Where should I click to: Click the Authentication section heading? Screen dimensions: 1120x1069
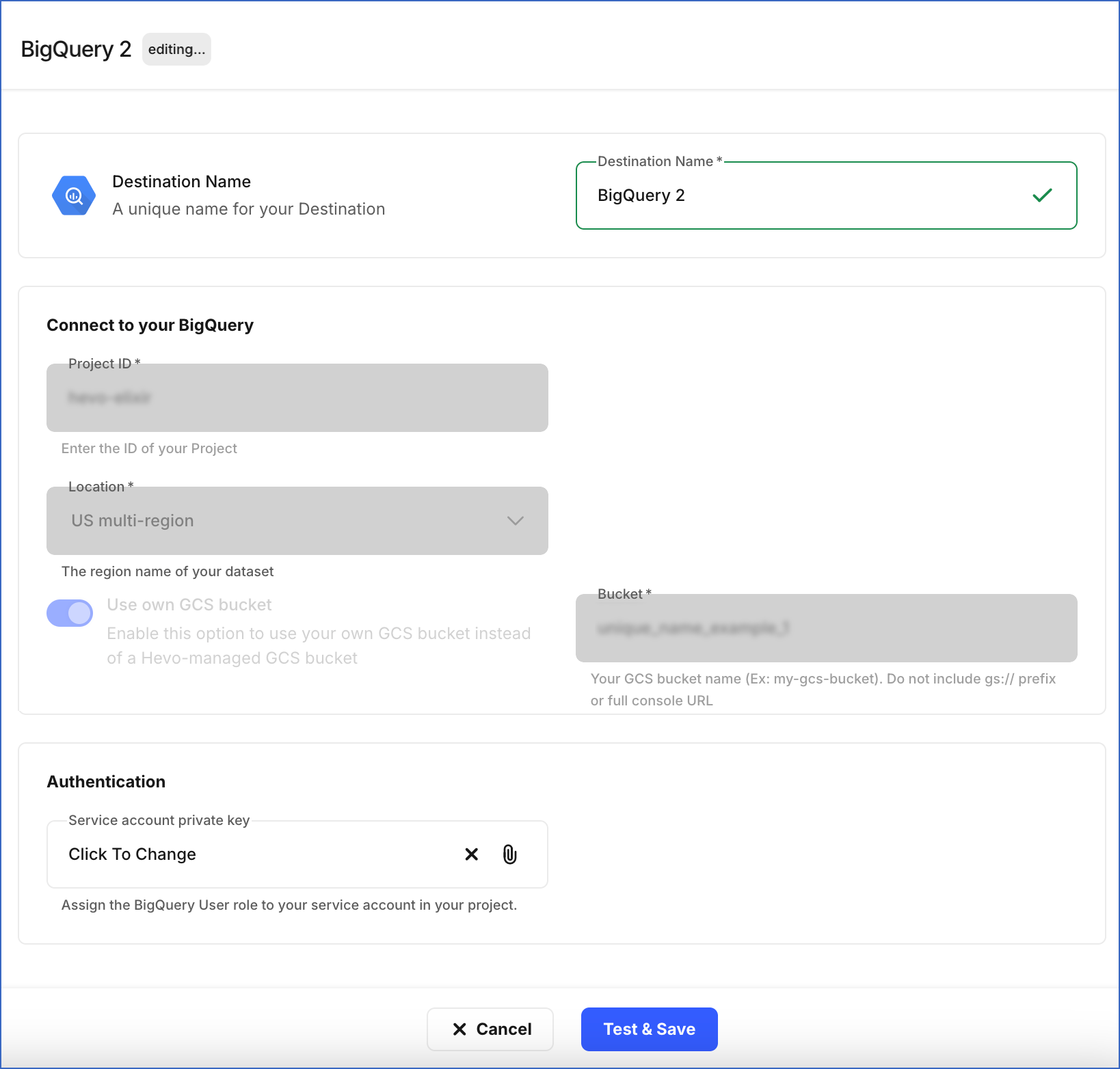(106, 782)
